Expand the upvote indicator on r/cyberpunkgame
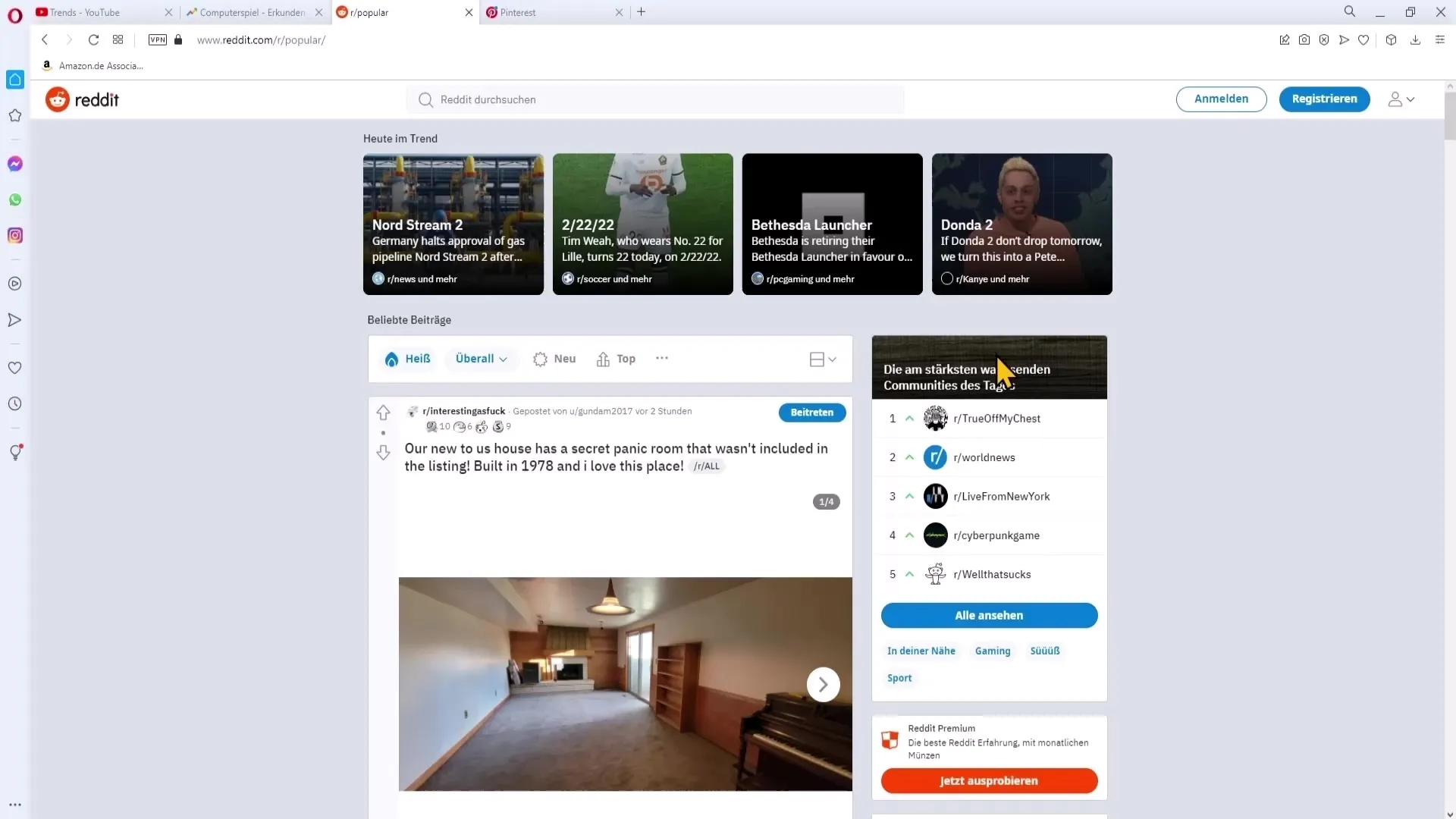 point(909,535)
